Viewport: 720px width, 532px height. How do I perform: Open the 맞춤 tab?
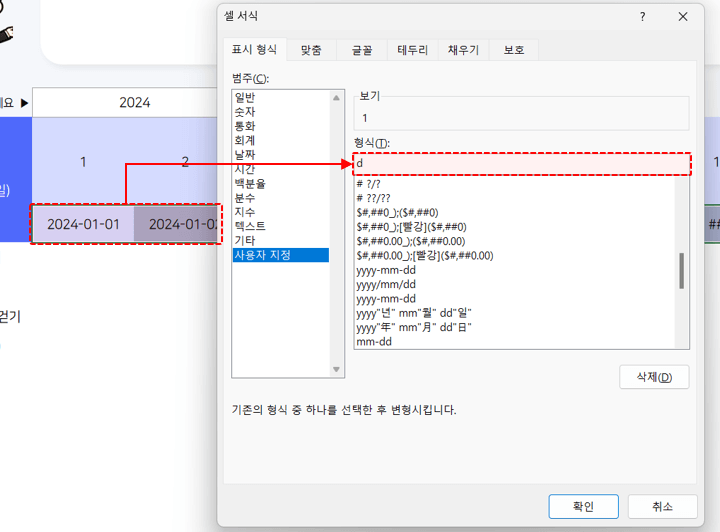pyautogui.click(x=311, y=50)
